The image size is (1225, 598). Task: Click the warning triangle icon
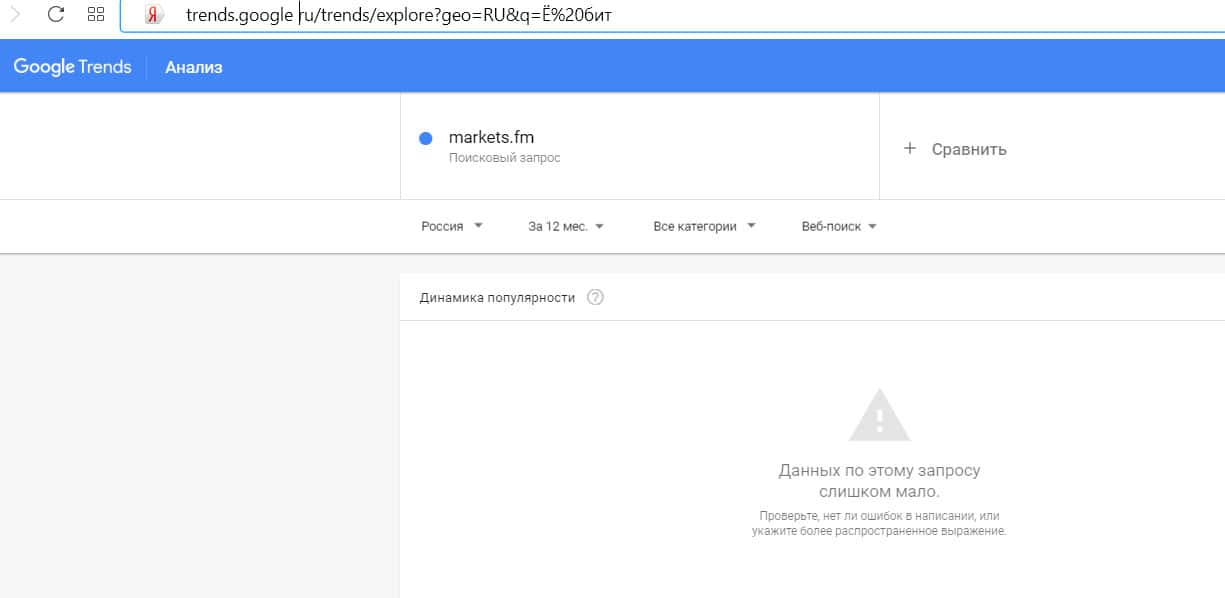(x=879, y=416)
